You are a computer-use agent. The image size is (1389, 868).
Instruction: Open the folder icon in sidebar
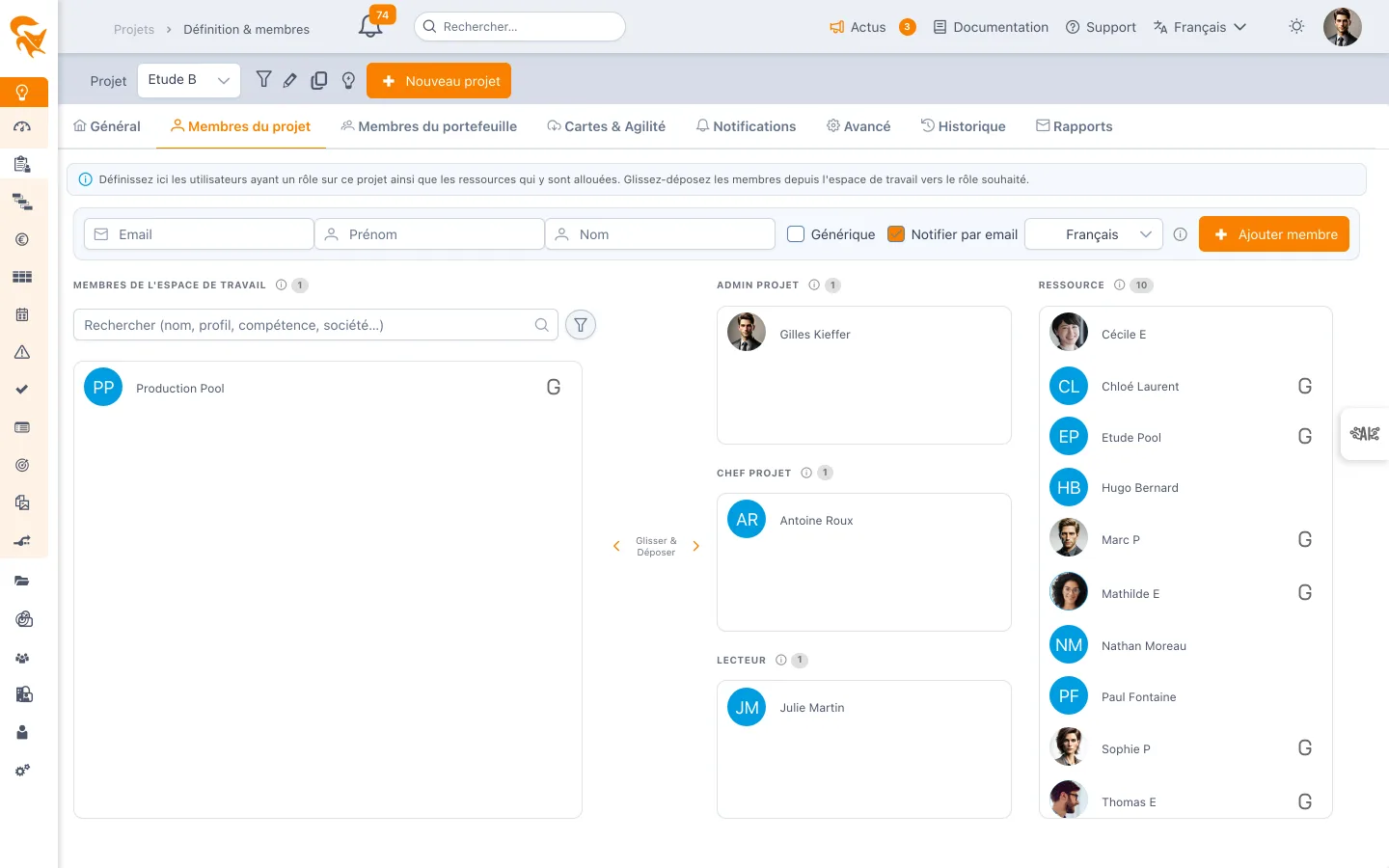22,581
